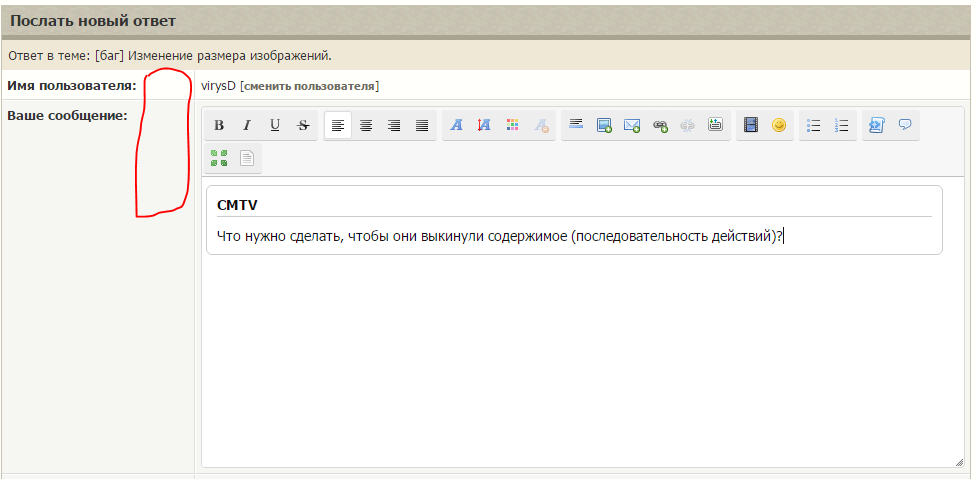This screenshot has height=479, width=976.
Task: Click the 'Ваше сообщение:' label
Action: point(67,115)
